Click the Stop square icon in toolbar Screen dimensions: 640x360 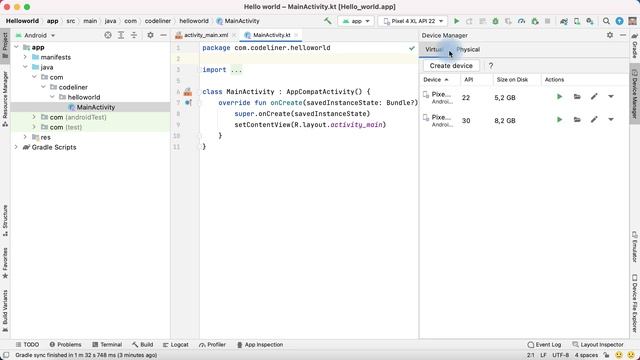(548, 21)
